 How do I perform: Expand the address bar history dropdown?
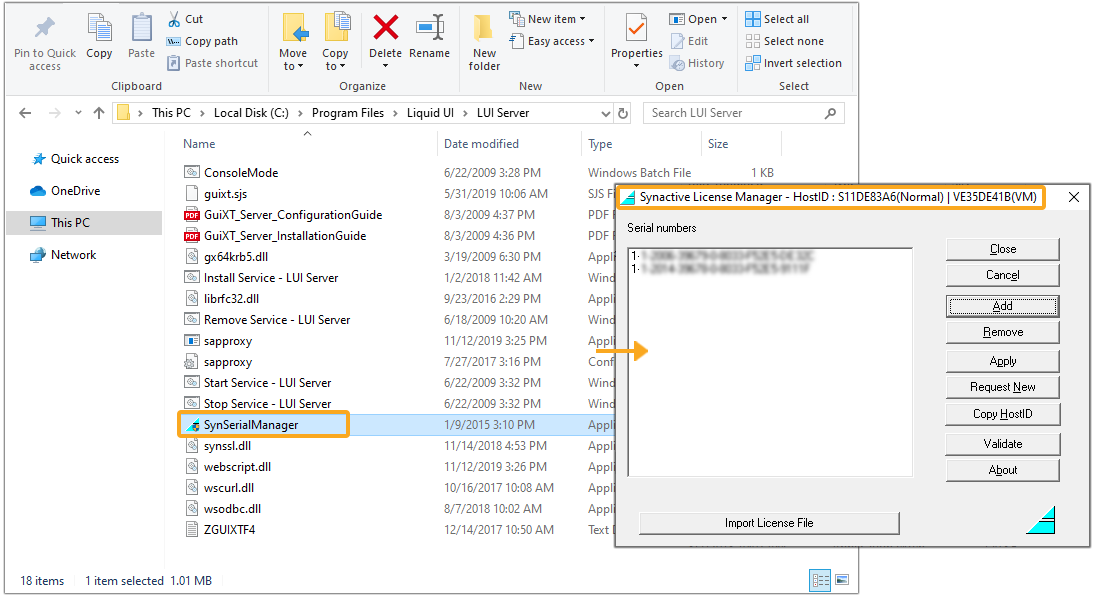click(605, 113)
